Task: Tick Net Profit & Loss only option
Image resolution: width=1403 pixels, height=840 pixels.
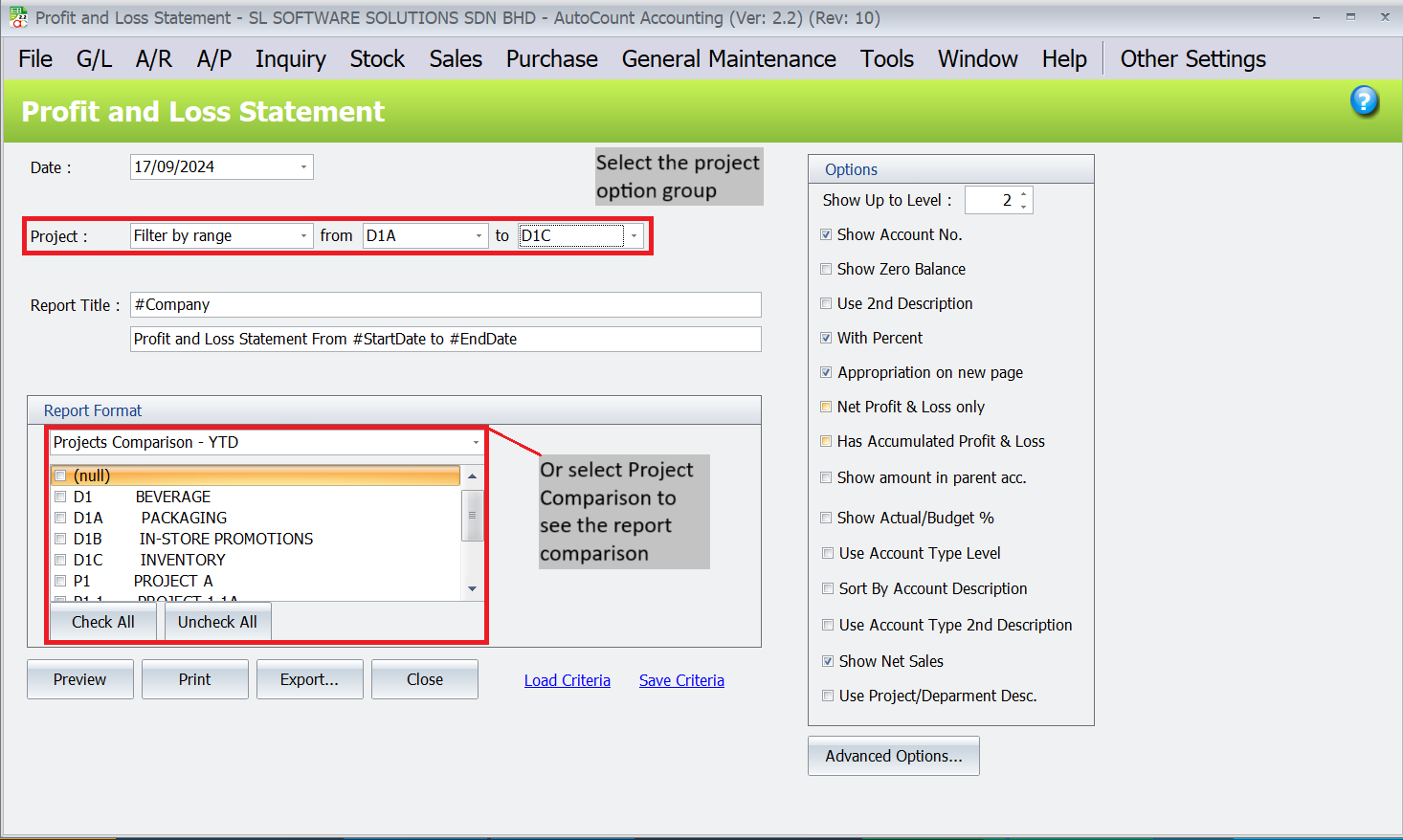Action: tap(826, 408)
